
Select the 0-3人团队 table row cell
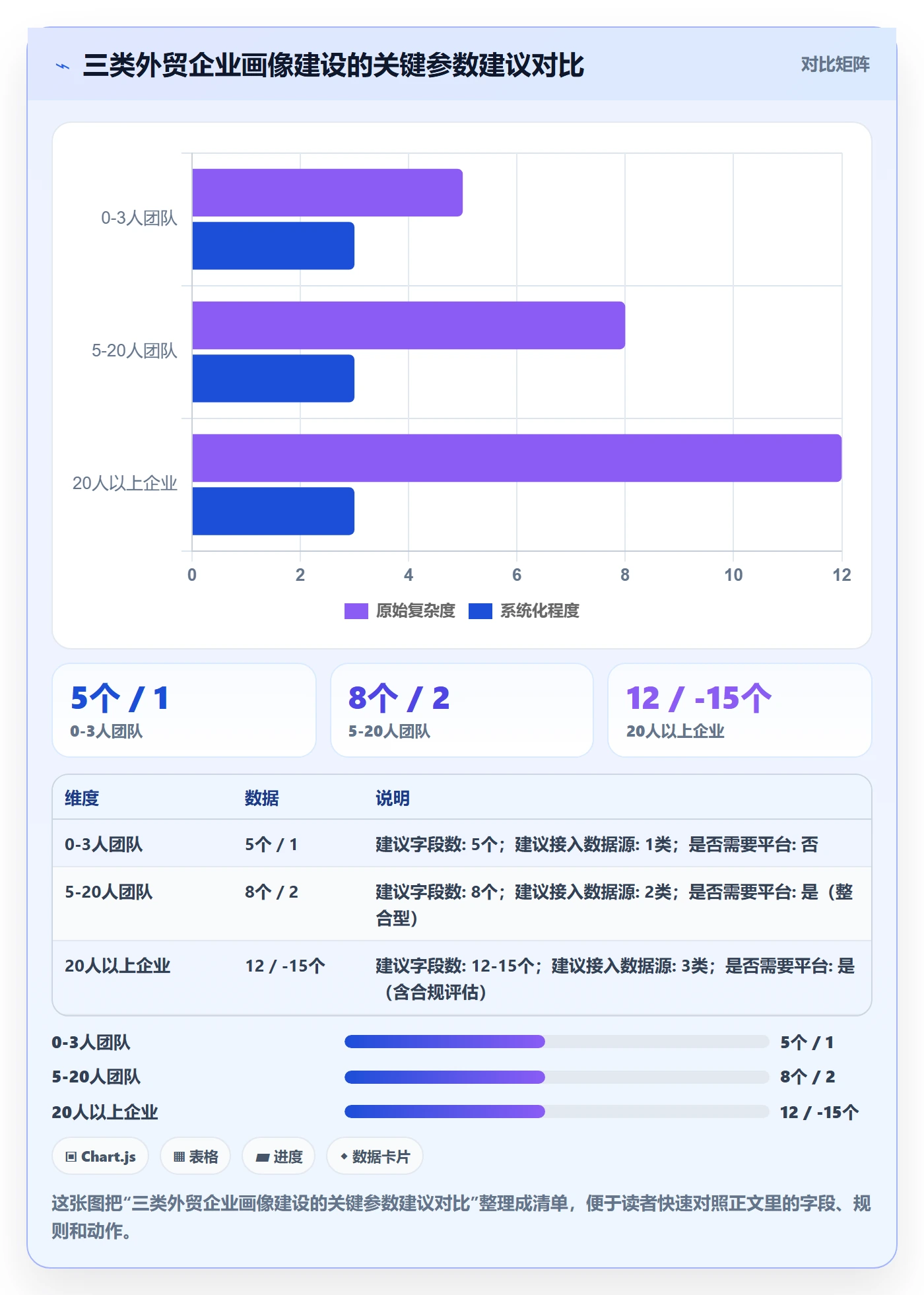104,845
